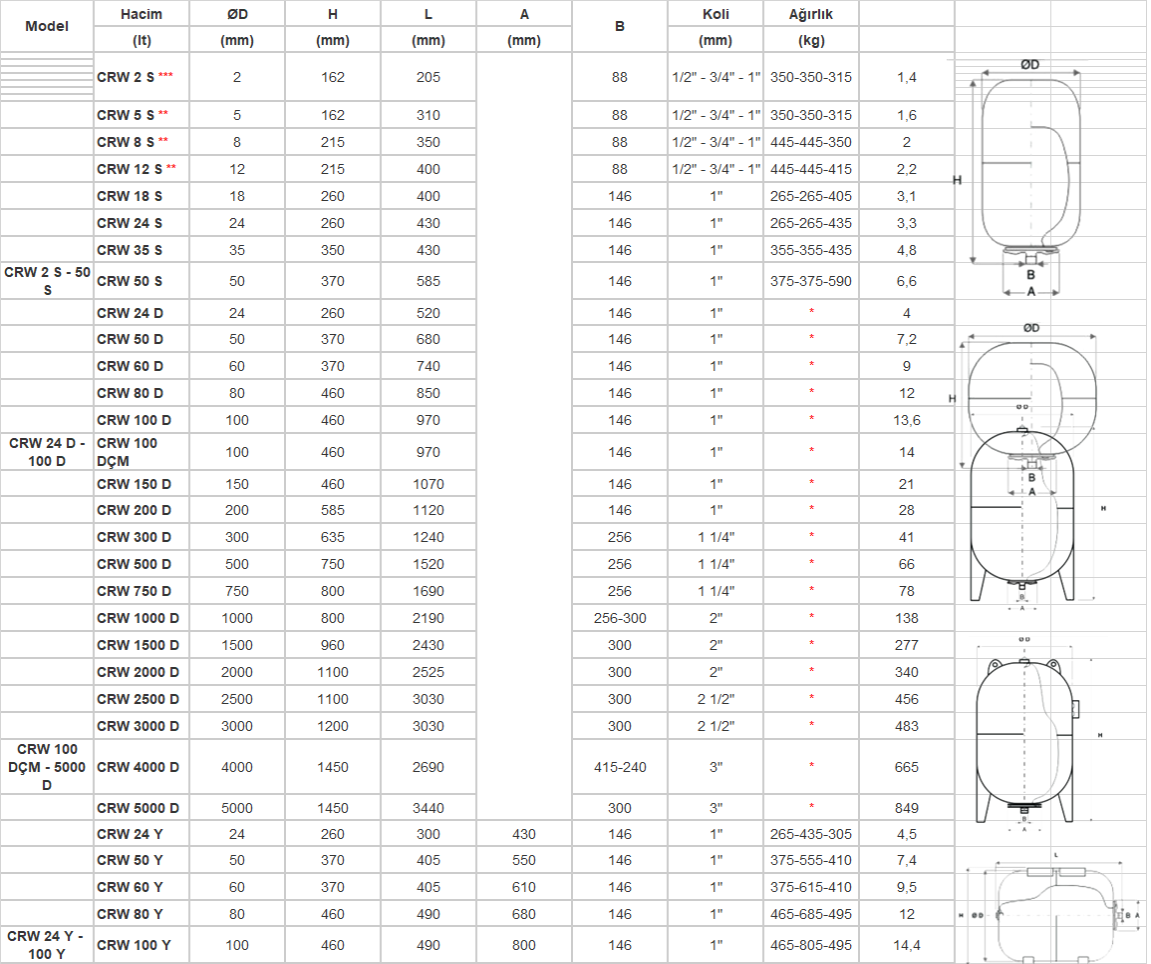Click model name "CRW 2000 D"
Viewport: 1151px width, 964px height.
(138, 673)
